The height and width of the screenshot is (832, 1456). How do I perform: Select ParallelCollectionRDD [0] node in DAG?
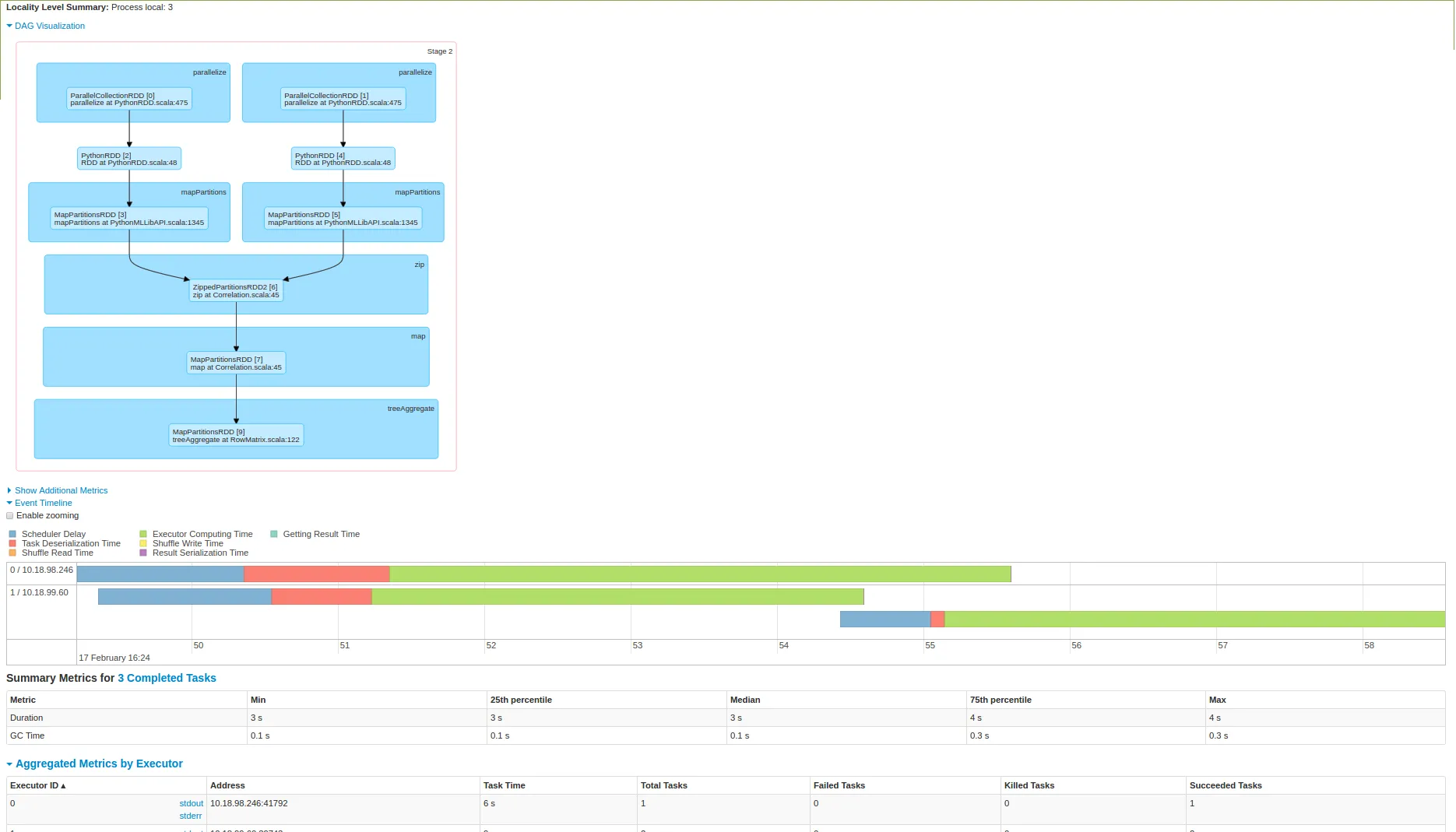pyautogui.click(x=129, y=99)
